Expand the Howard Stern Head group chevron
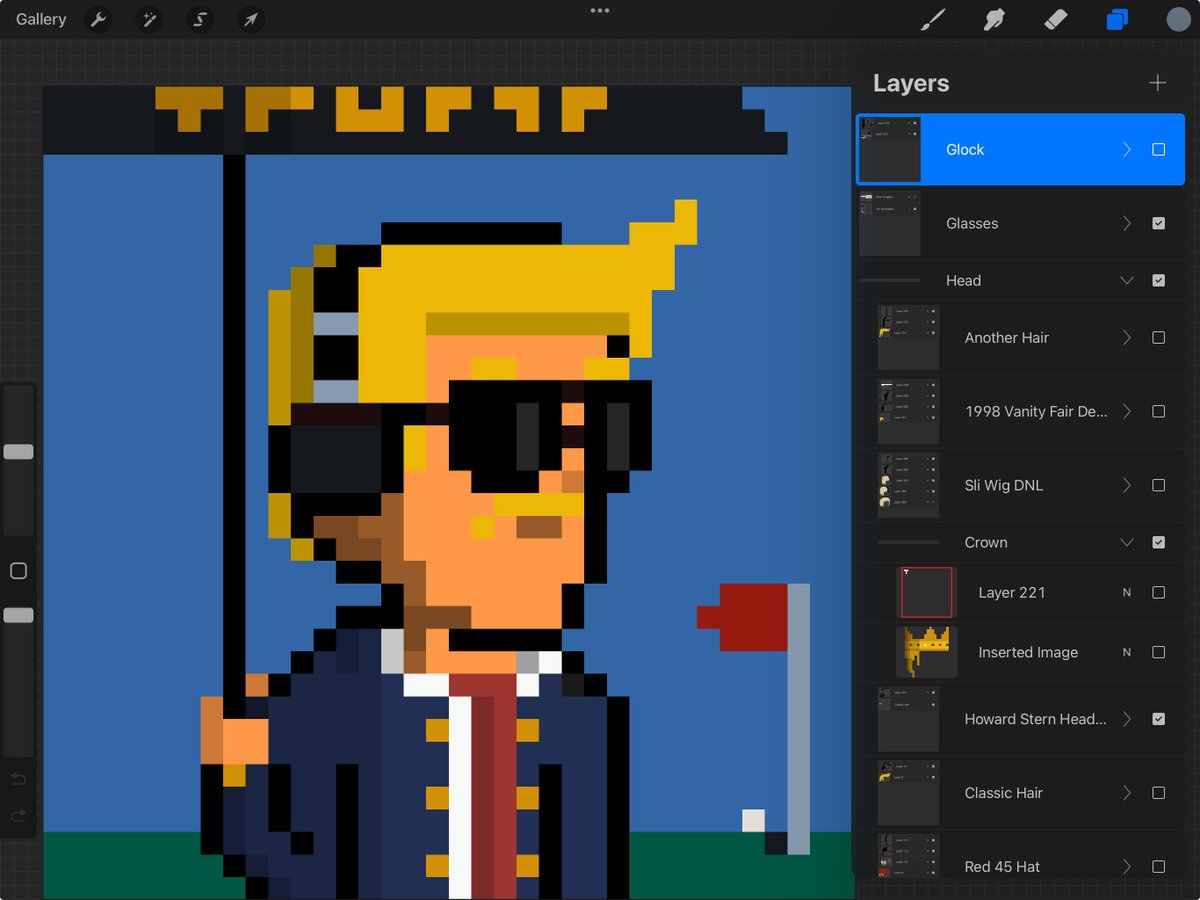The image size is (1200, 900). coord(1127,719)
